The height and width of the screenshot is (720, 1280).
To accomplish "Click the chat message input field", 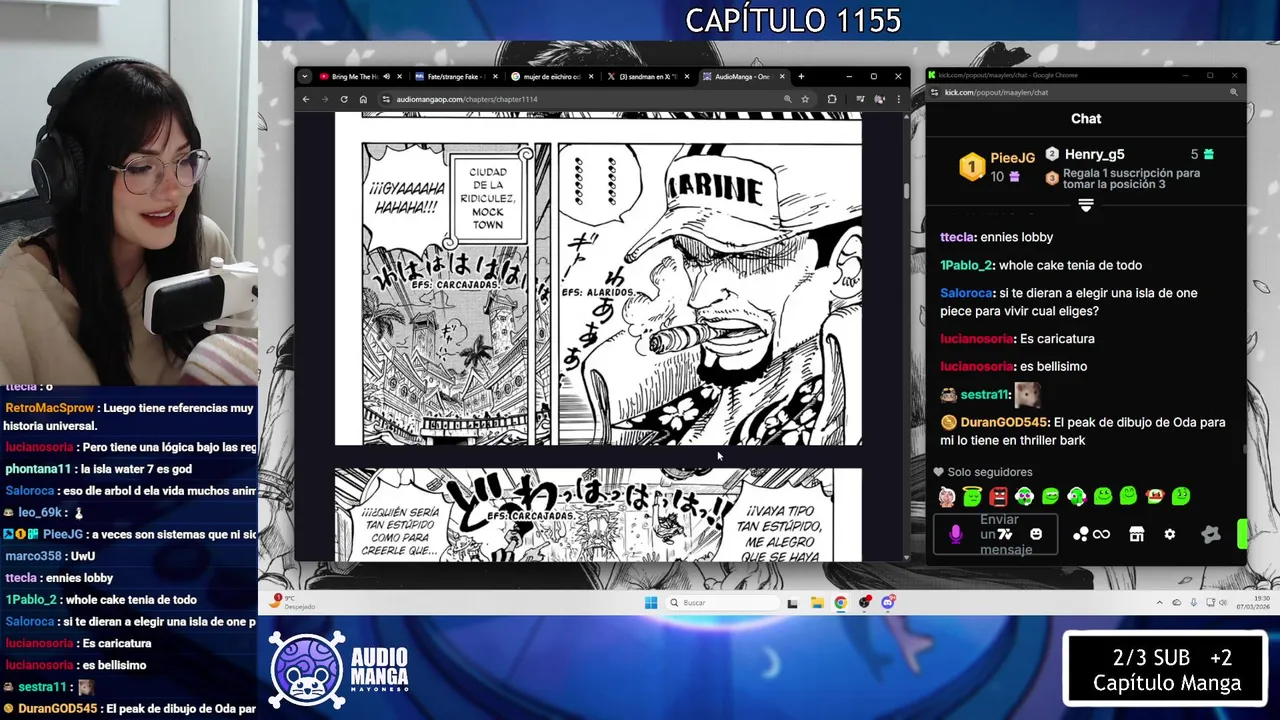I will (x=996, y=535).
